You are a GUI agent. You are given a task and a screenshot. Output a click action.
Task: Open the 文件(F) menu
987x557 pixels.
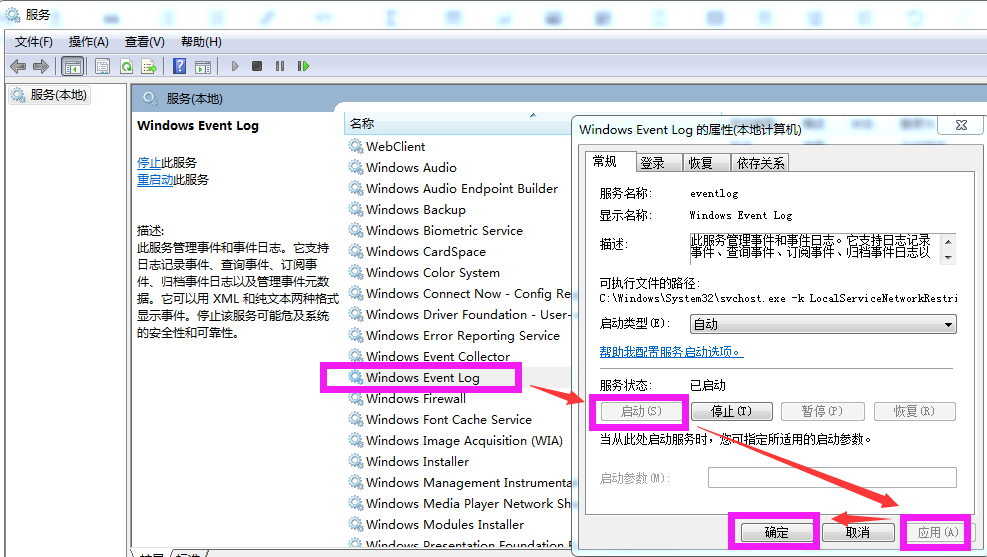[x=33, y=42]
